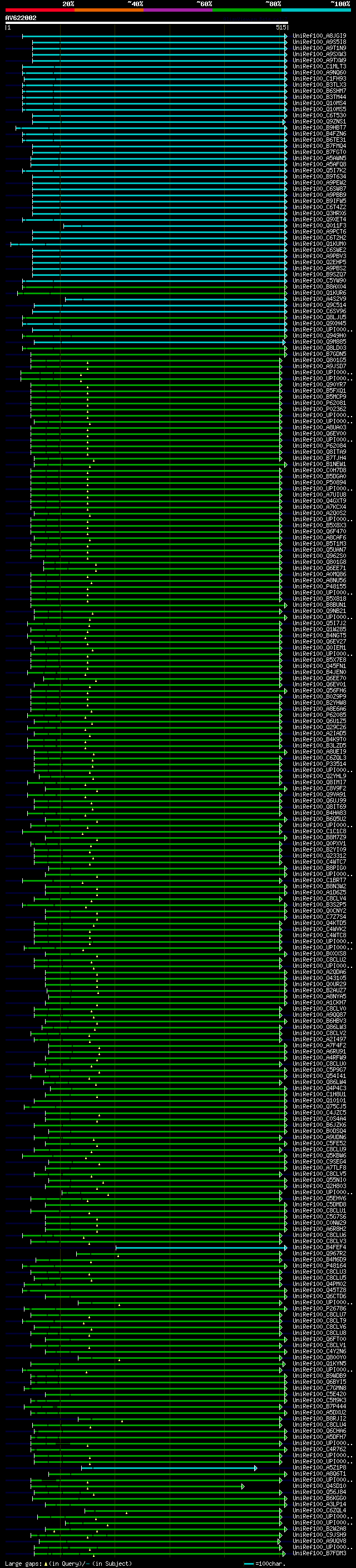
Task: Select the UniRef100_B9HBT7 label
Action: pos(319,128)
